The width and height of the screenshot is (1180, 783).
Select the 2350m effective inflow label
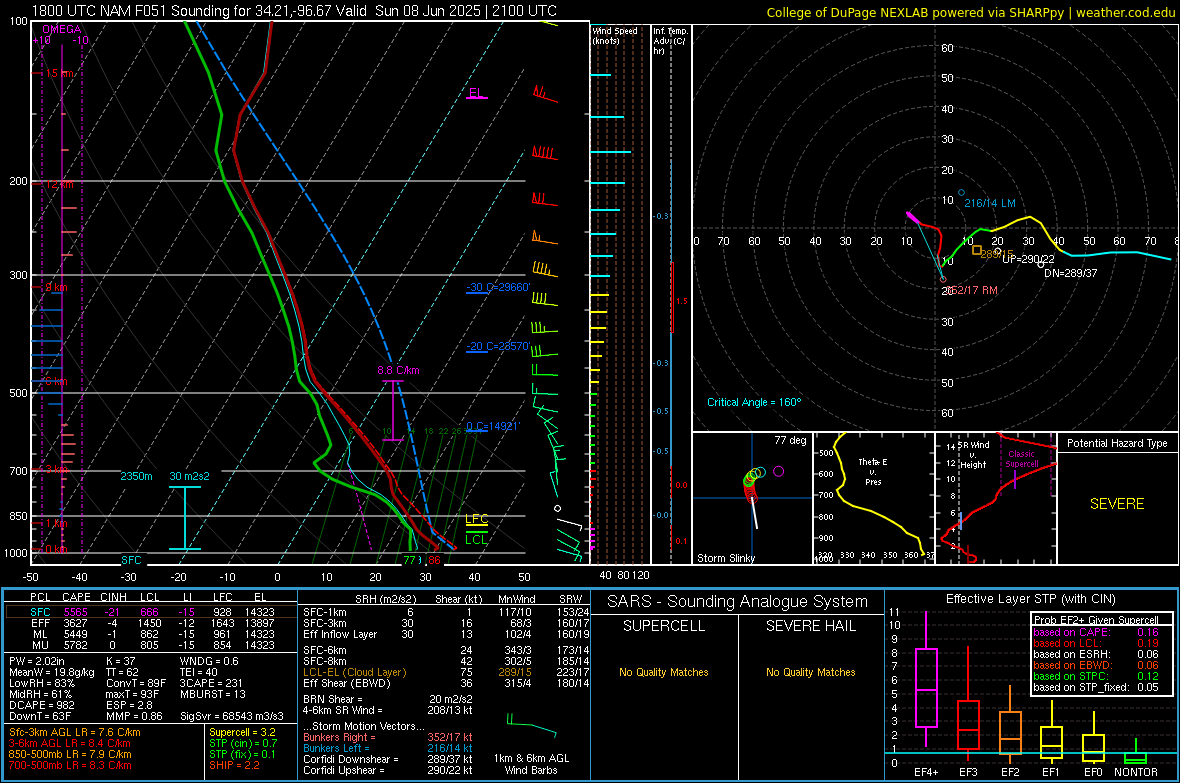point(136,476)
